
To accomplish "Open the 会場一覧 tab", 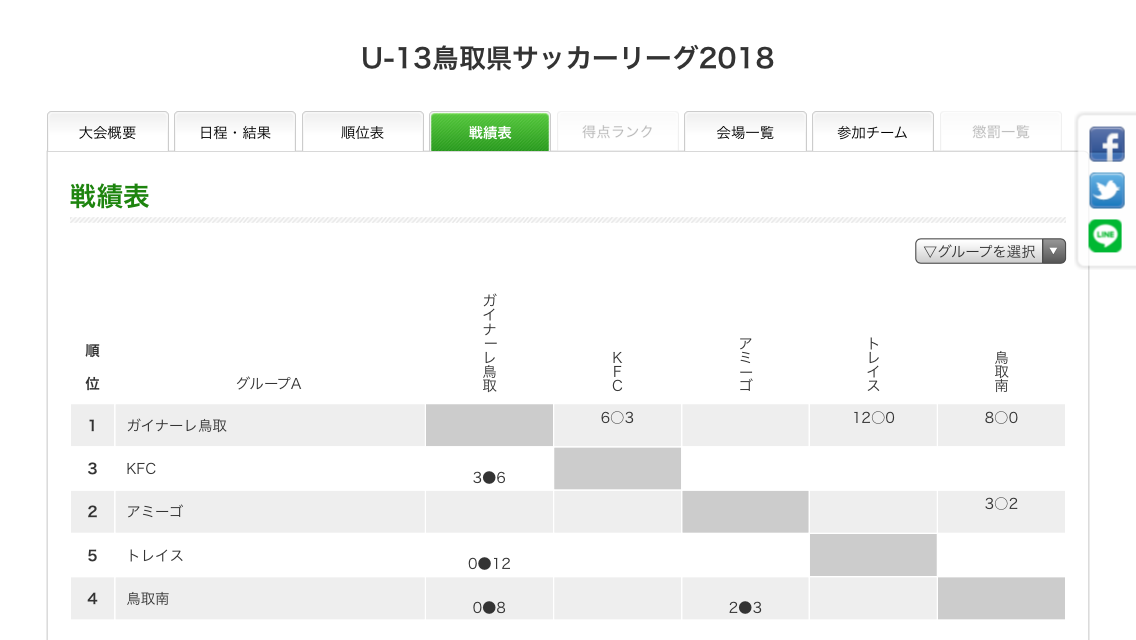I will click(745, 132).
